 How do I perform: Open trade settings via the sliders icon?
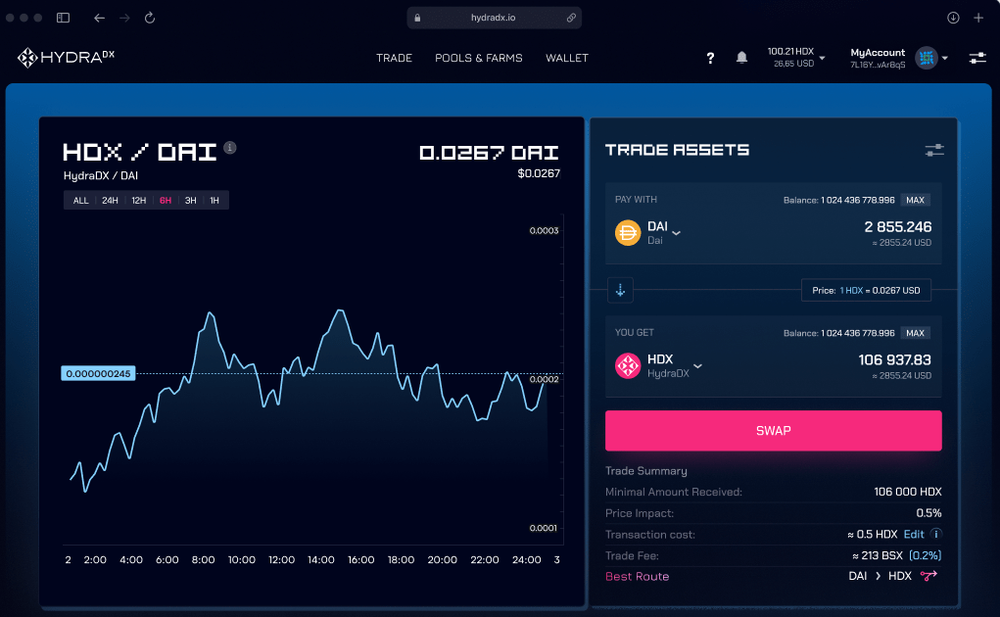click(977, 58)
